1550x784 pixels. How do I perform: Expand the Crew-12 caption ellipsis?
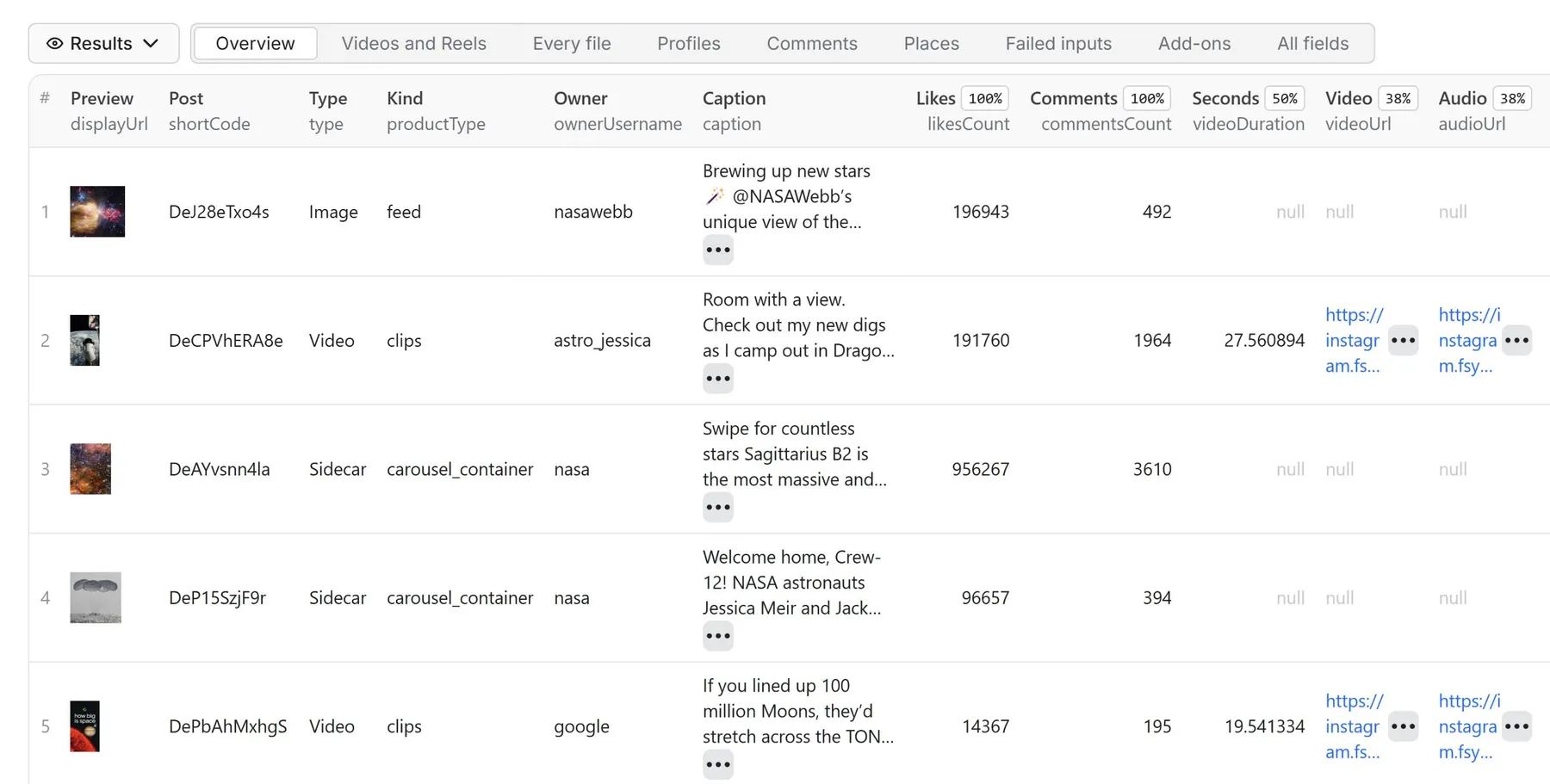[718, 636]
